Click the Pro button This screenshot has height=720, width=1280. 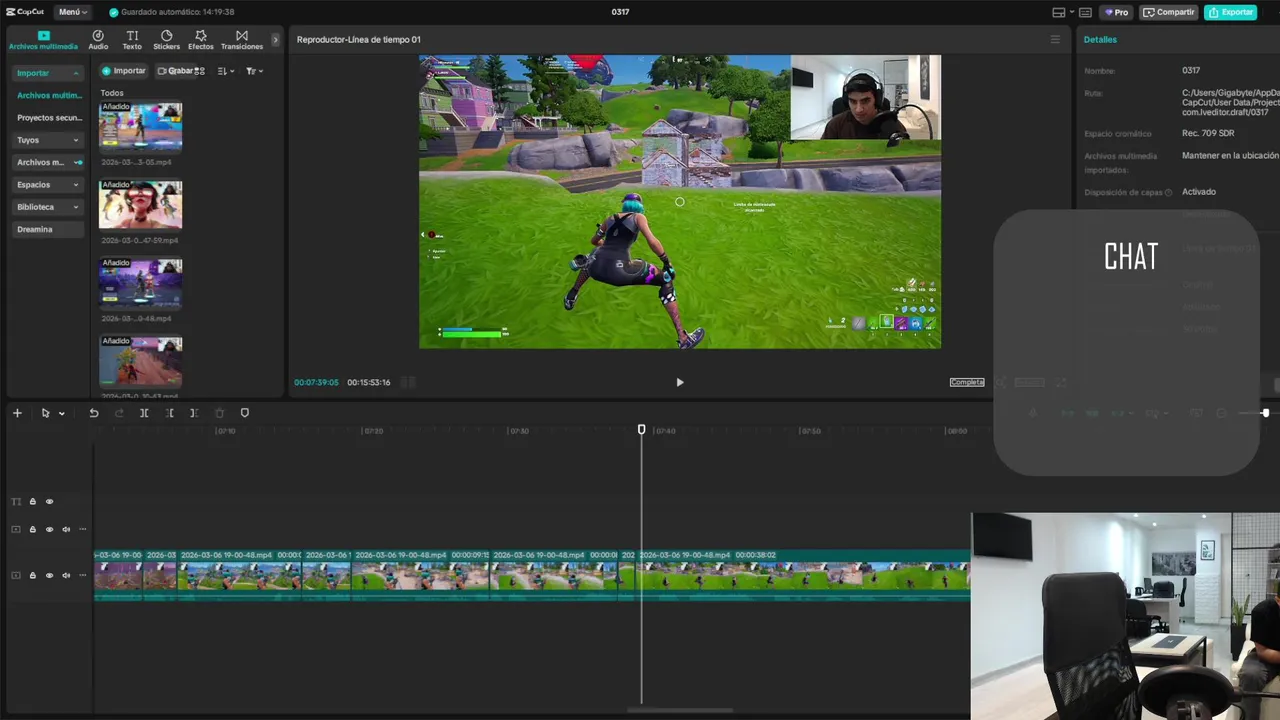[x=1116, y=12]
